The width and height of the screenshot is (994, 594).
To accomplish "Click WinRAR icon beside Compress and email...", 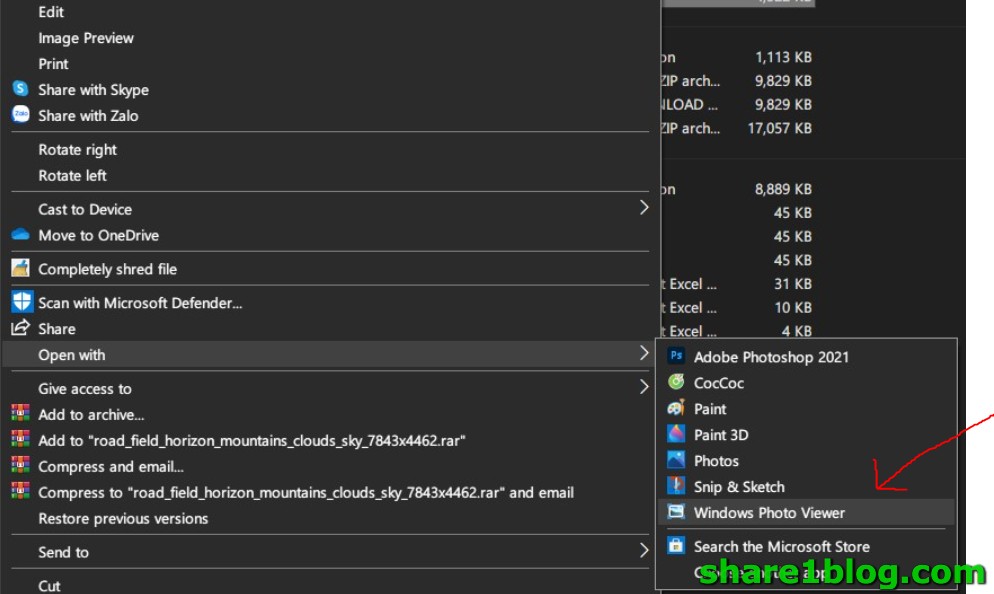I will [20, 465].
